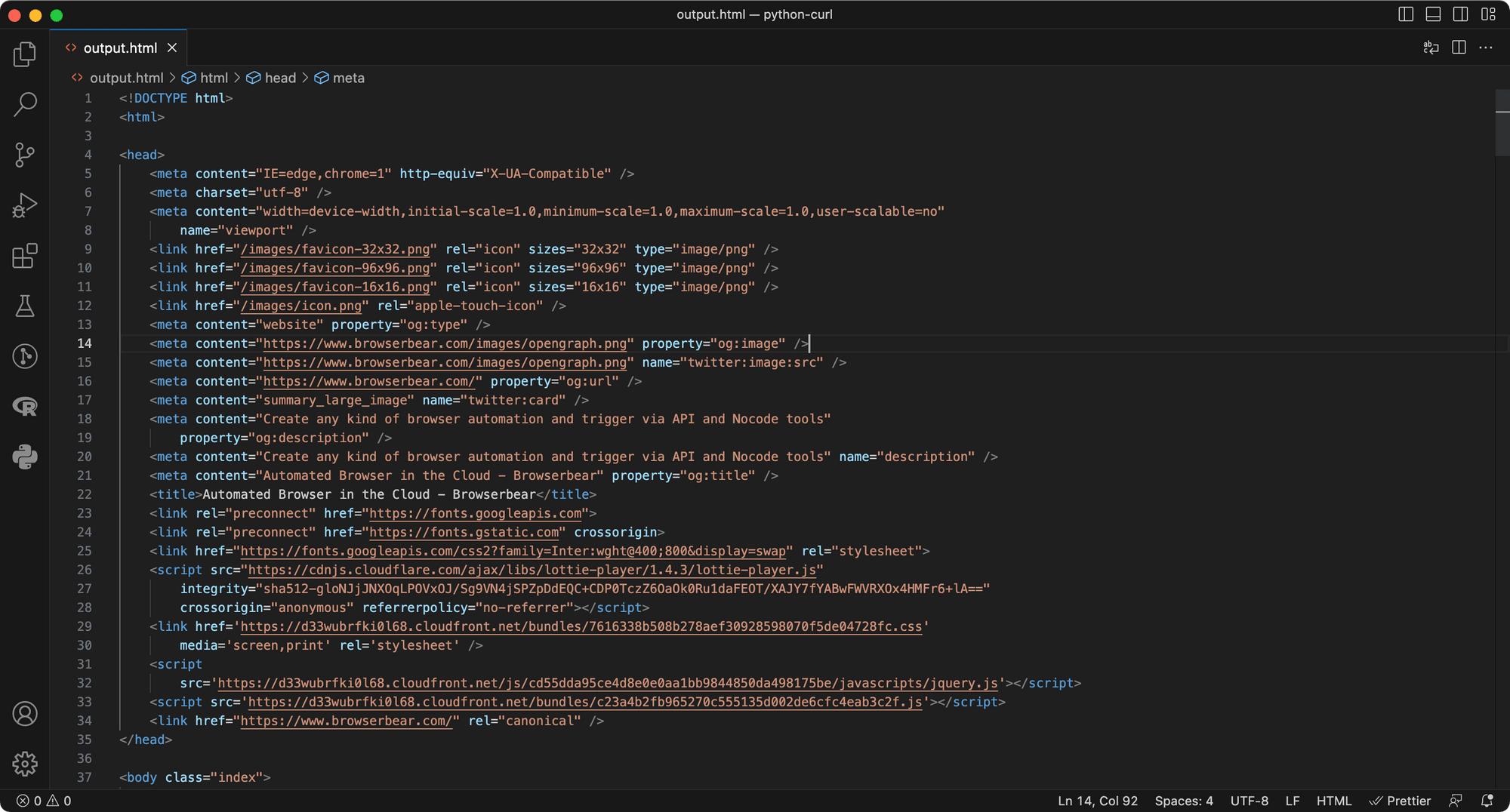Toggle secondary side bar layout icon
Image resolution: width=1510 pixels, height=812 pixels.
point(1460,14)
